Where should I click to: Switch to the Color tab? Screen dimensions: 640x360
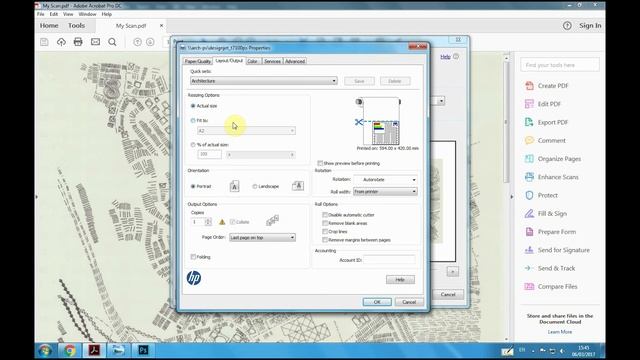click(253, 61)
